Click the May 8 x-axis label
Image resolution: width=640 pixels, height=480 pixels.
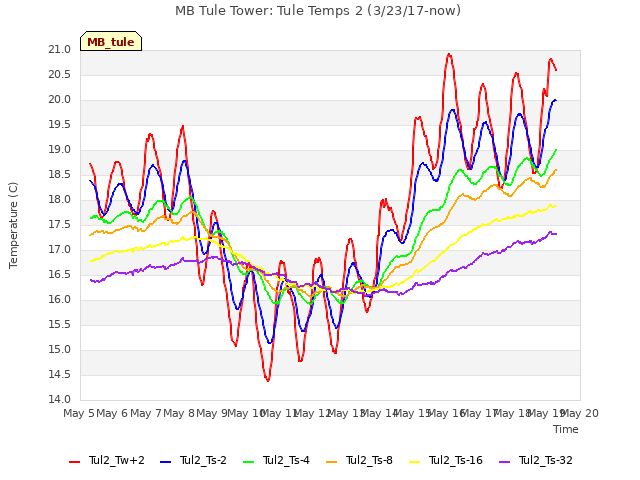(179, 413)
